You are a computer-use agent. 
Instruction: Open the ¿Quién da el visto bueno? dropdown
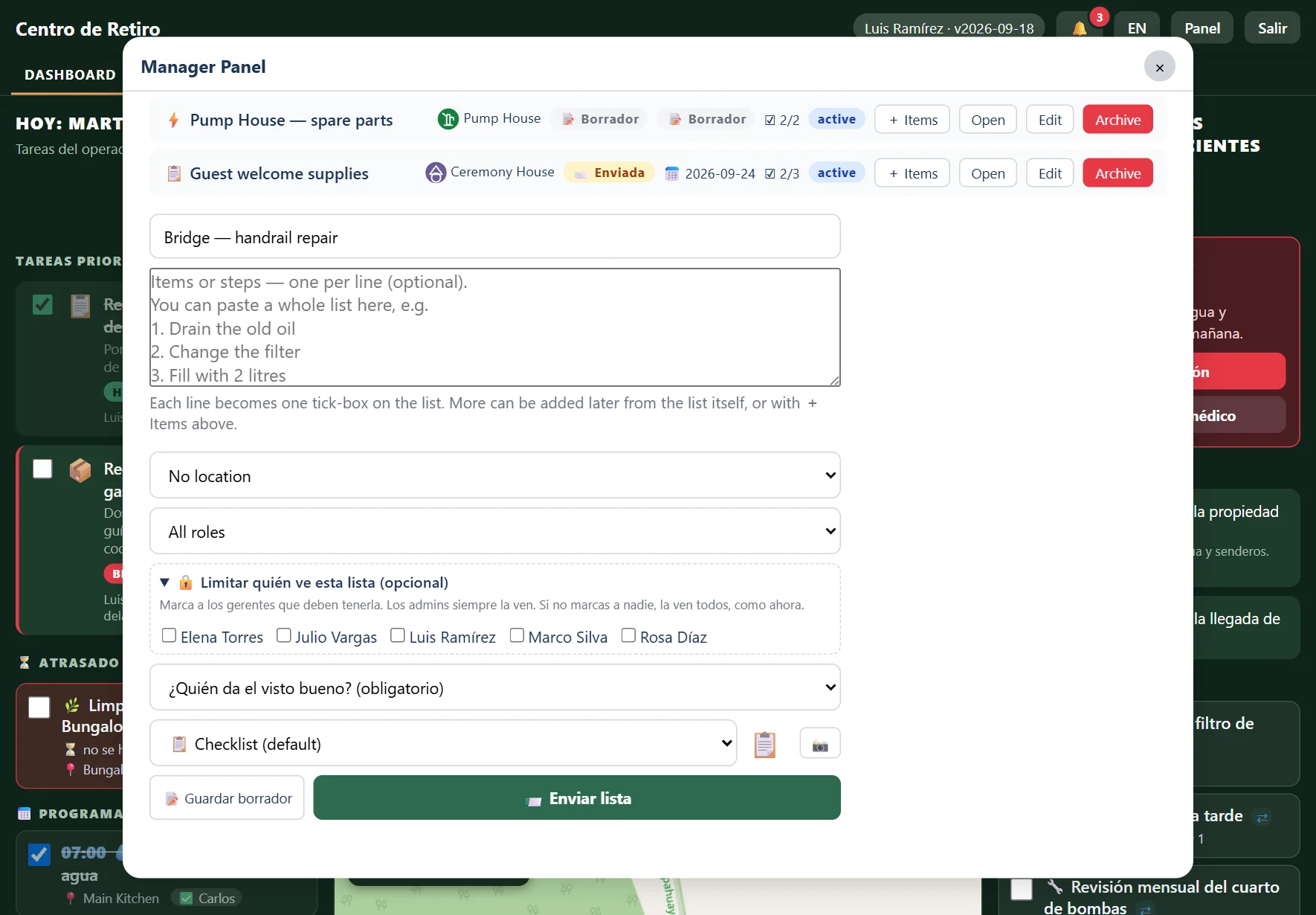495,687
